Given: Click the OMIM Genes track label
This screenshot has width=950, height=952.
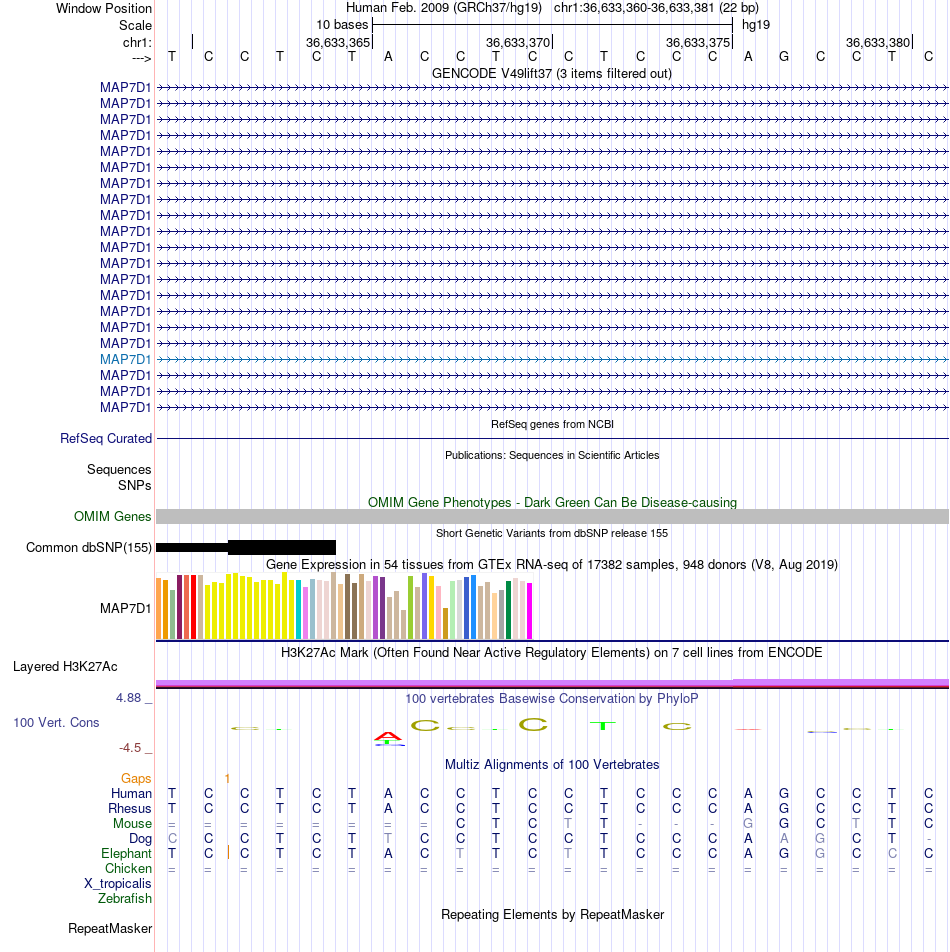Looking at the screenshot, I should click(x=112, y=516).
